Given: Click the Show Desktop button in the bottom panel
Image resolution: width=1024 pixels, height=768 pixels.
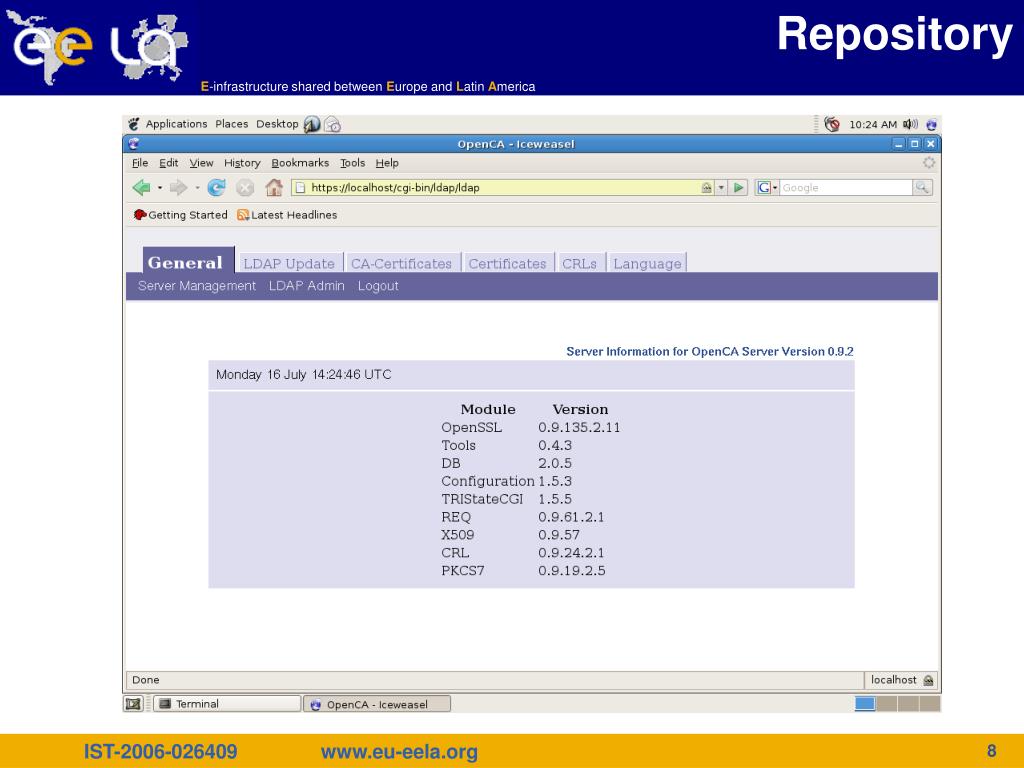Looking at the screenshot, I should click(x=133, y=703).
